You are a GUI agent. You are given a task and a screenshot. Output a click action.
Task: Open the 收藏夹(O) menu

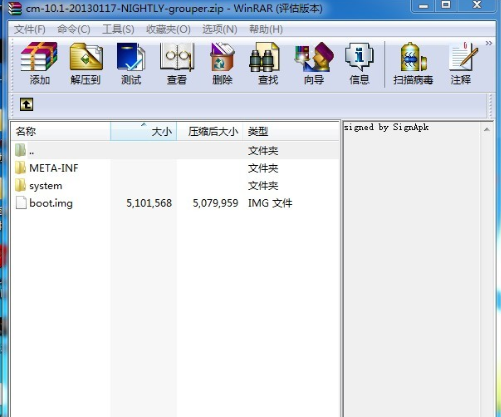click(168, 29)
